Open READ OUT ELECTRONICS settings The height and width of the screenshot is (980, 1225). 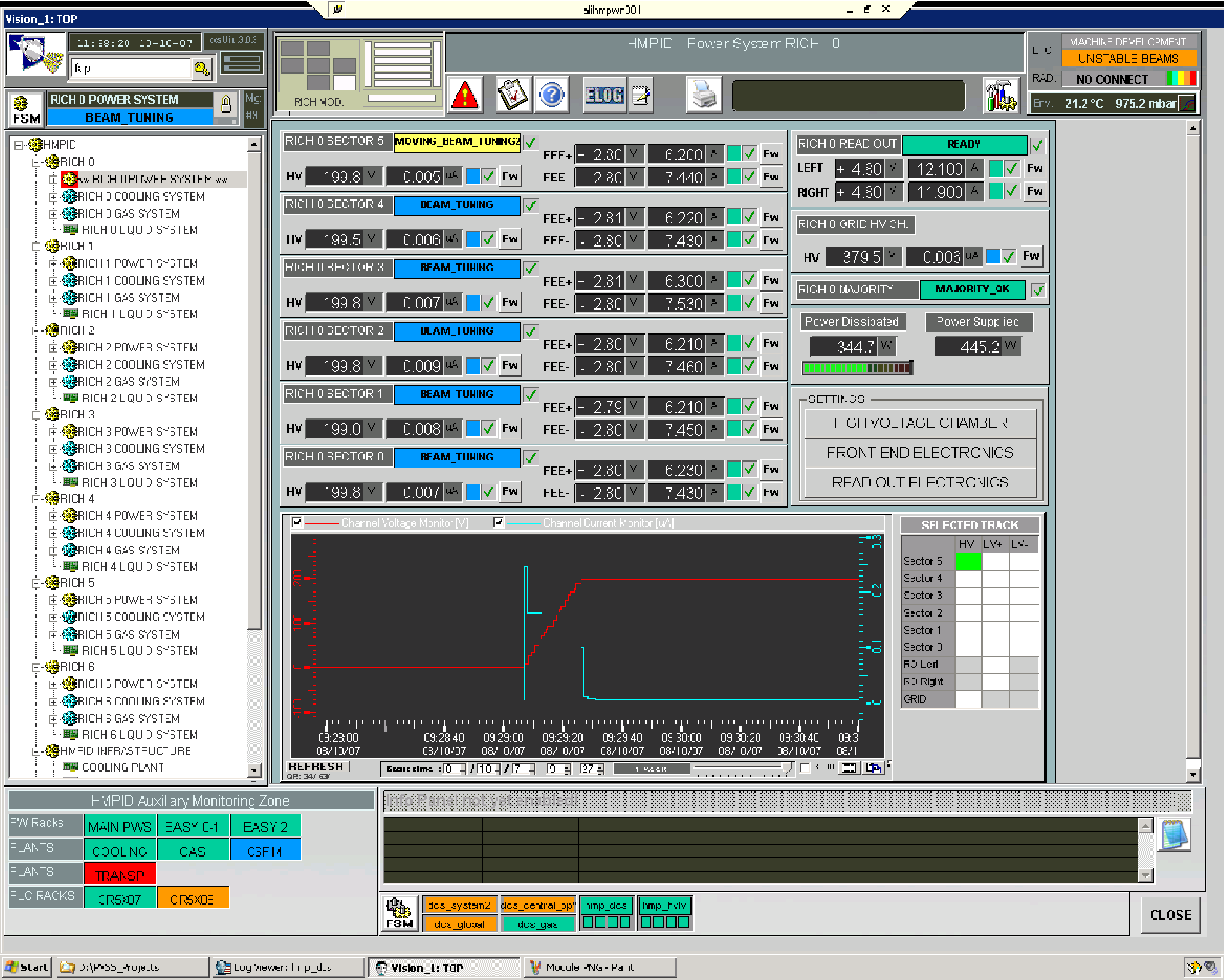pos(920,483)
